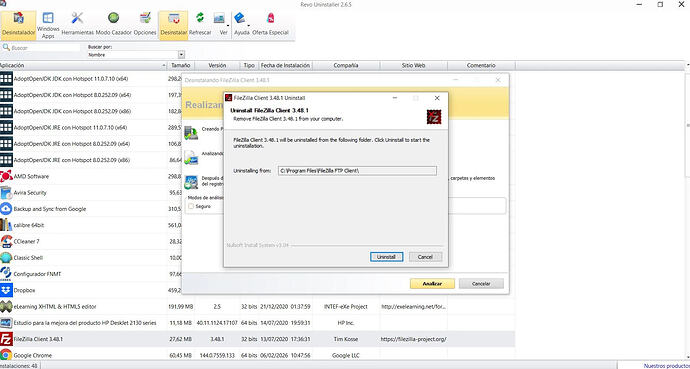Sort by Fecha de Instalación column
The width and height of the screenshot is (690, 369).
click(285, 65)
